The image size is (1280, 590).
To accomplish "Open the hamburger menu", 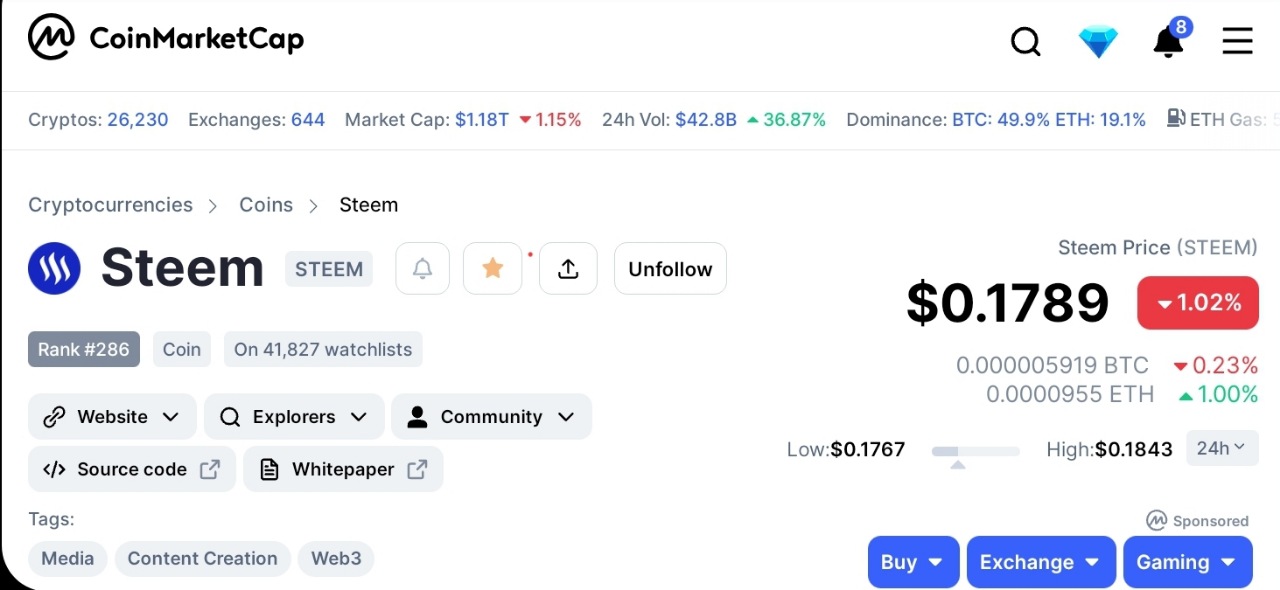I will 1237,41.
